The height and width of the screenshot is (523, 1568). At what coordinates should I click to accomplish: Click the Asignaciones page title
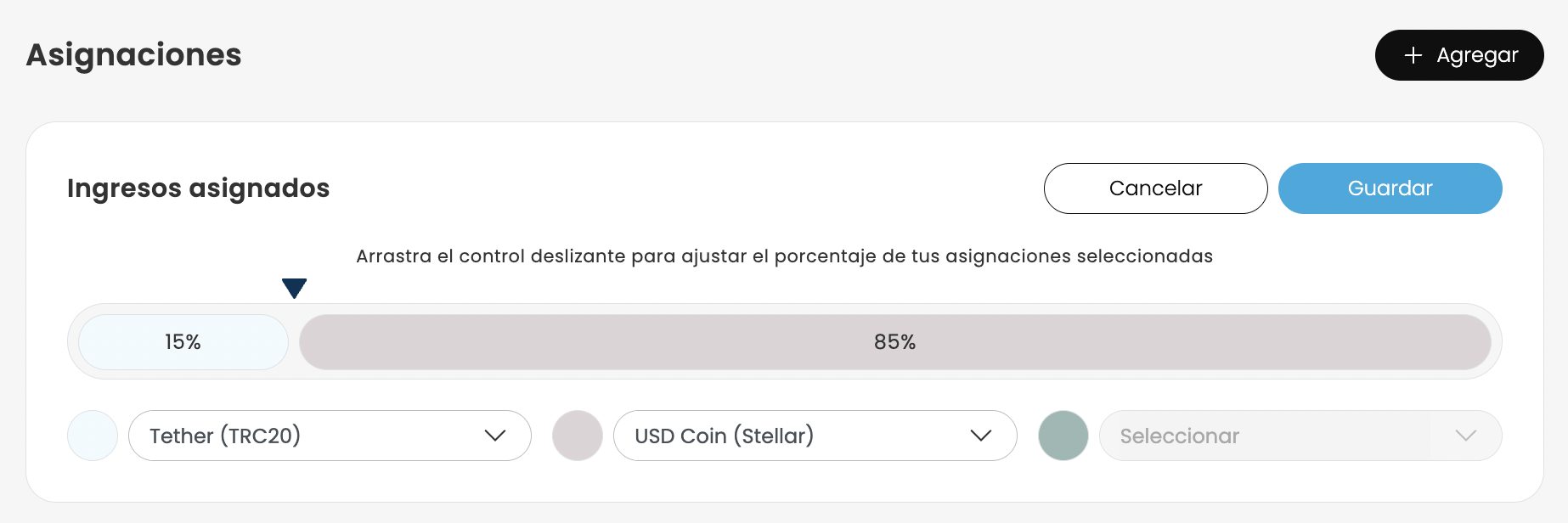tap(134, 55)
